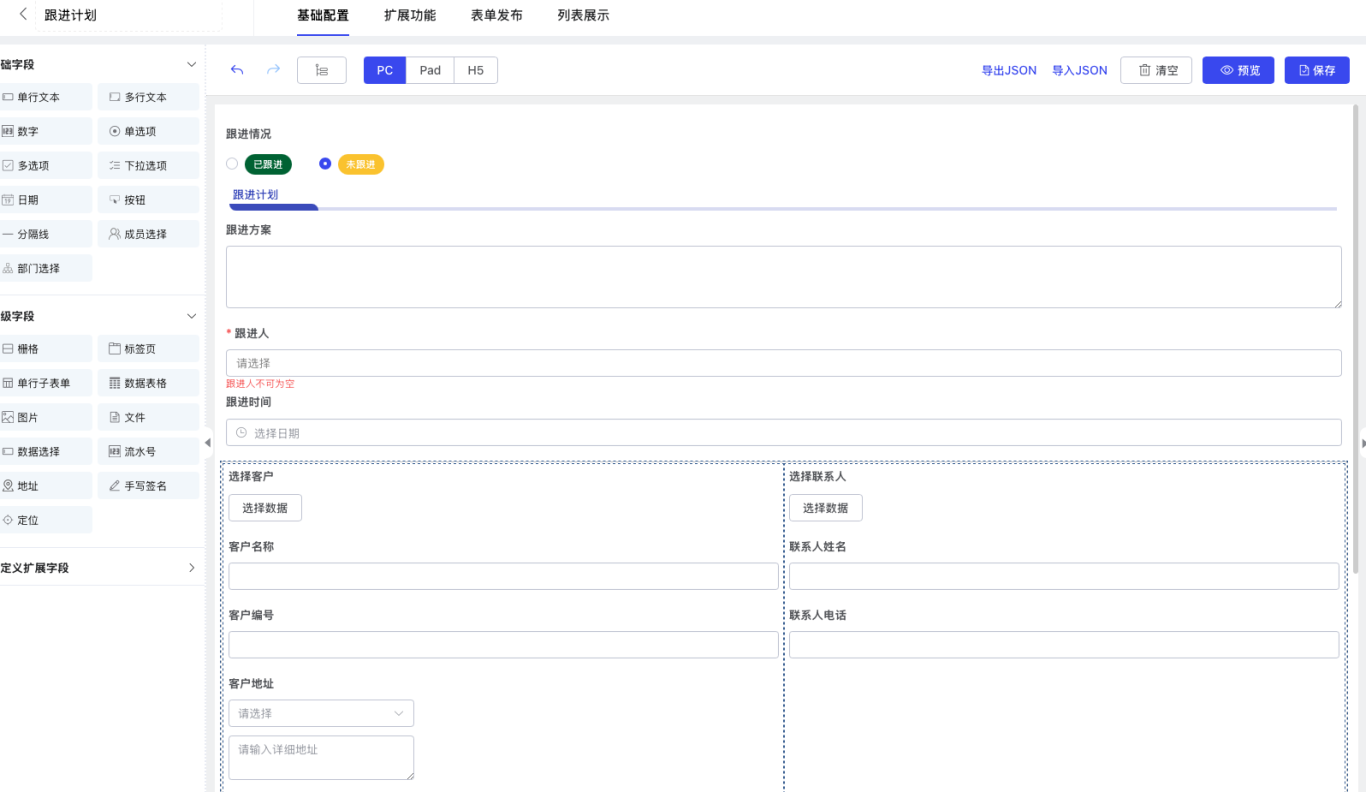Image resolution: width=1366 pixels, height=792 pixels.
Task: Click the back arrow next to 跟进计划
Action: [x=23, y=15]
